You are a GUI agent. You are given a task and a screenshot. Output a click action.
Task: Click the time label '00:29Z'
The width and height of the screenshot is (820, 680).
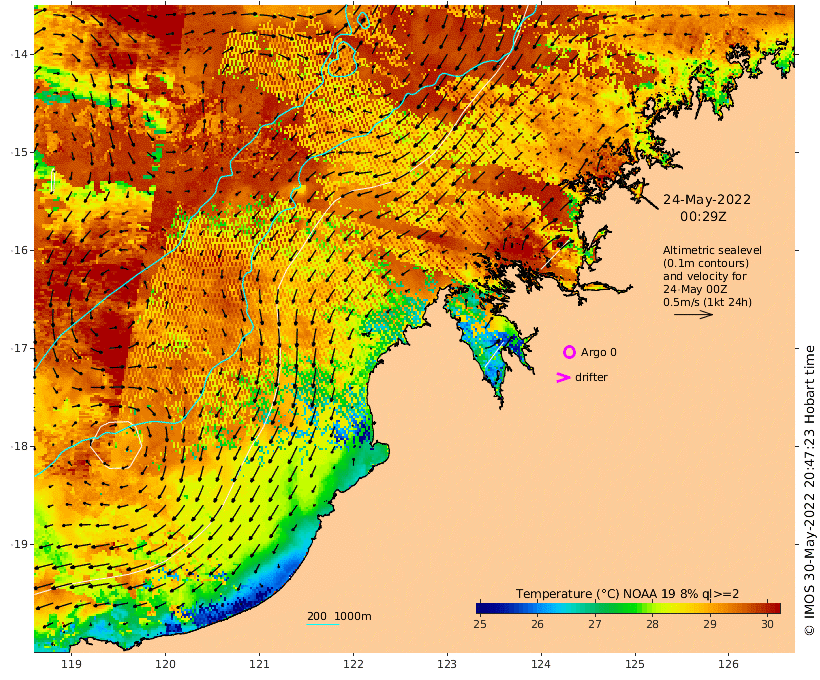pyautogui.click(x=703, y=217)
